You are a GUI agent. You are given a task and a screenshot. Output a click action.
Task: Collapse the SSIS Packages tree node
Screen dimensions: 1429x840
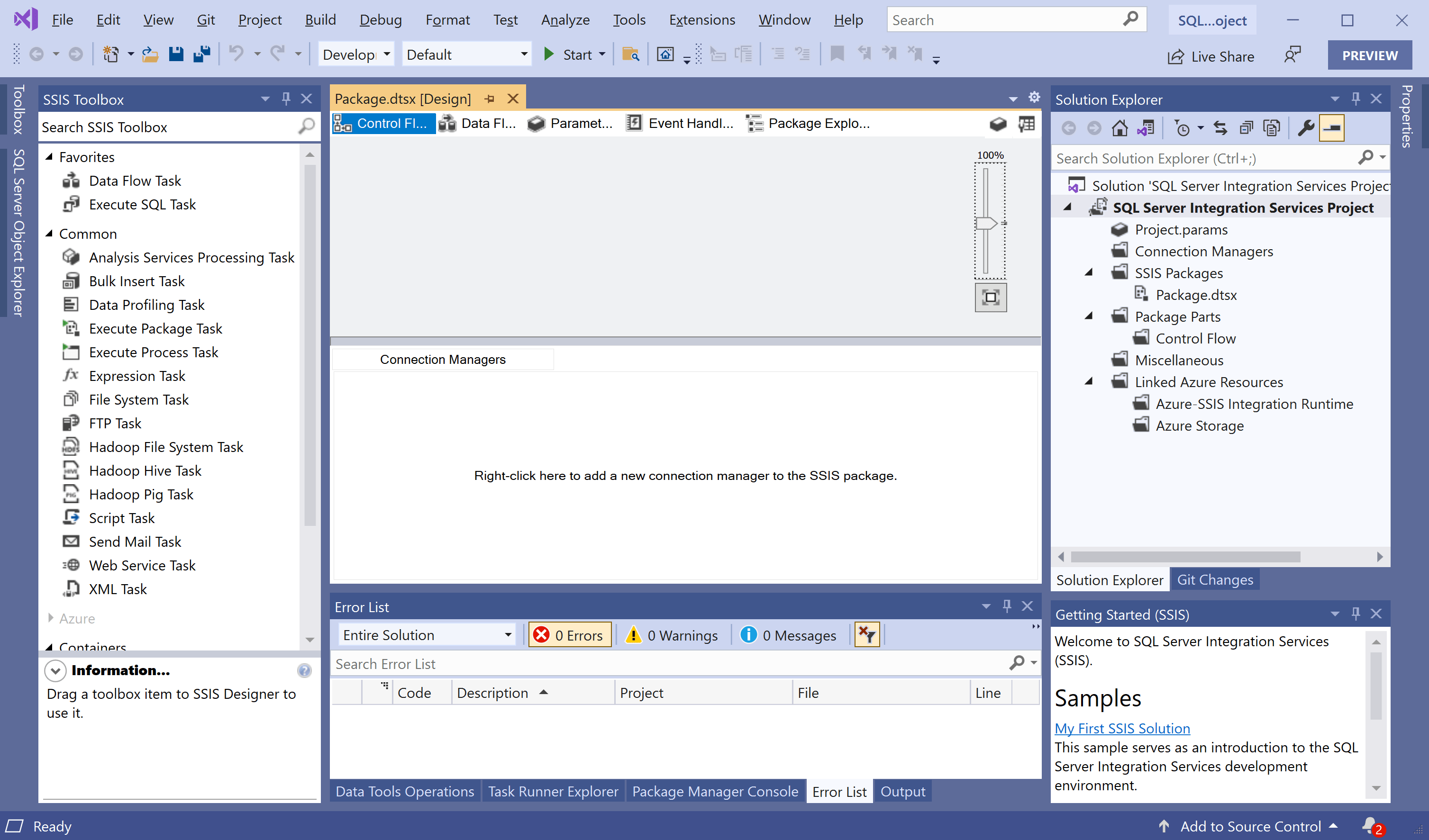pyautogui.click(x=1089, y=272)
